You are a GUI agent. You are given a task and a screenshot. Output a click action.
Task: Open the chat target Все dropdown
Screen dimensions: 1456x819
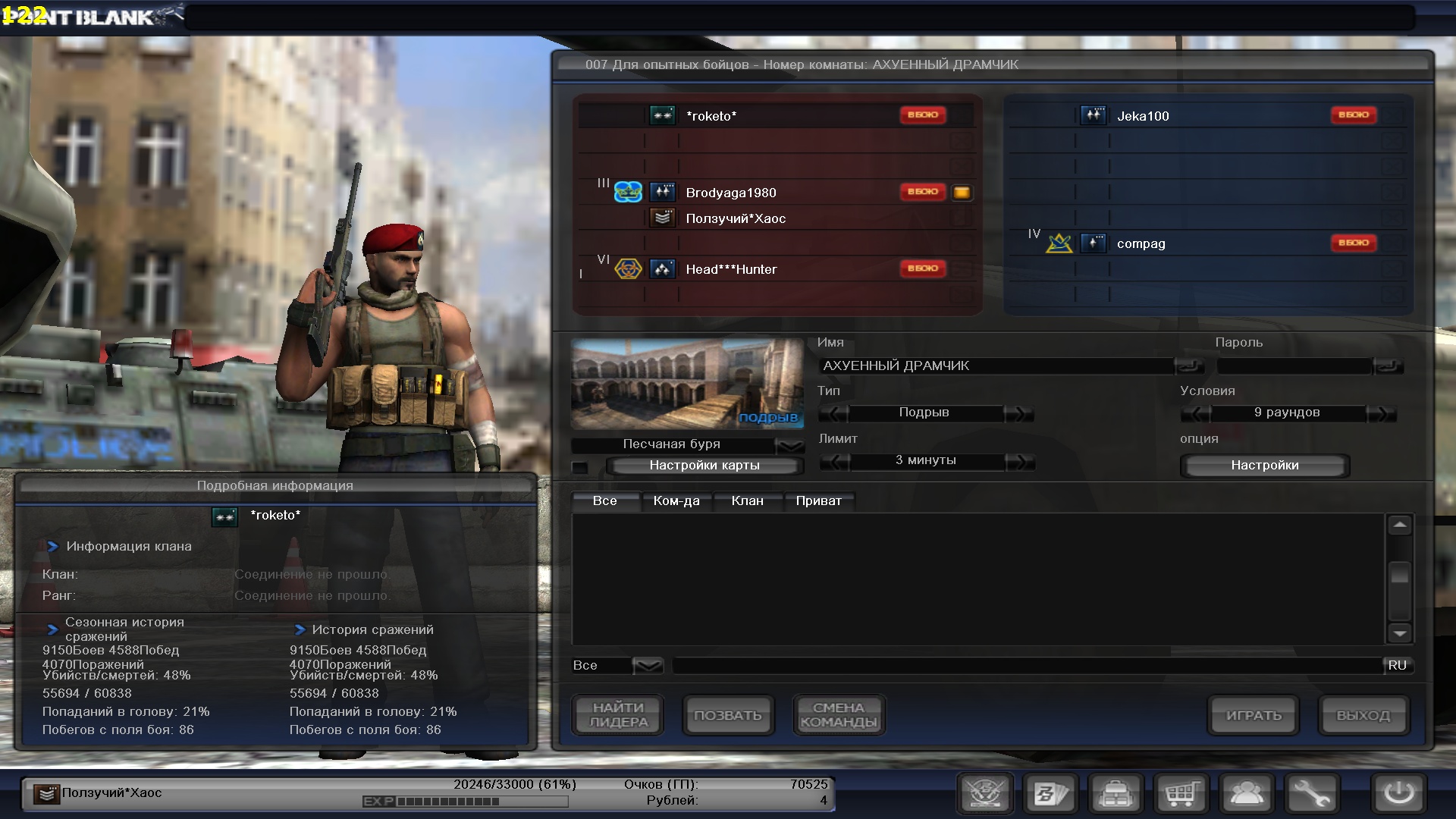(647, 666)
